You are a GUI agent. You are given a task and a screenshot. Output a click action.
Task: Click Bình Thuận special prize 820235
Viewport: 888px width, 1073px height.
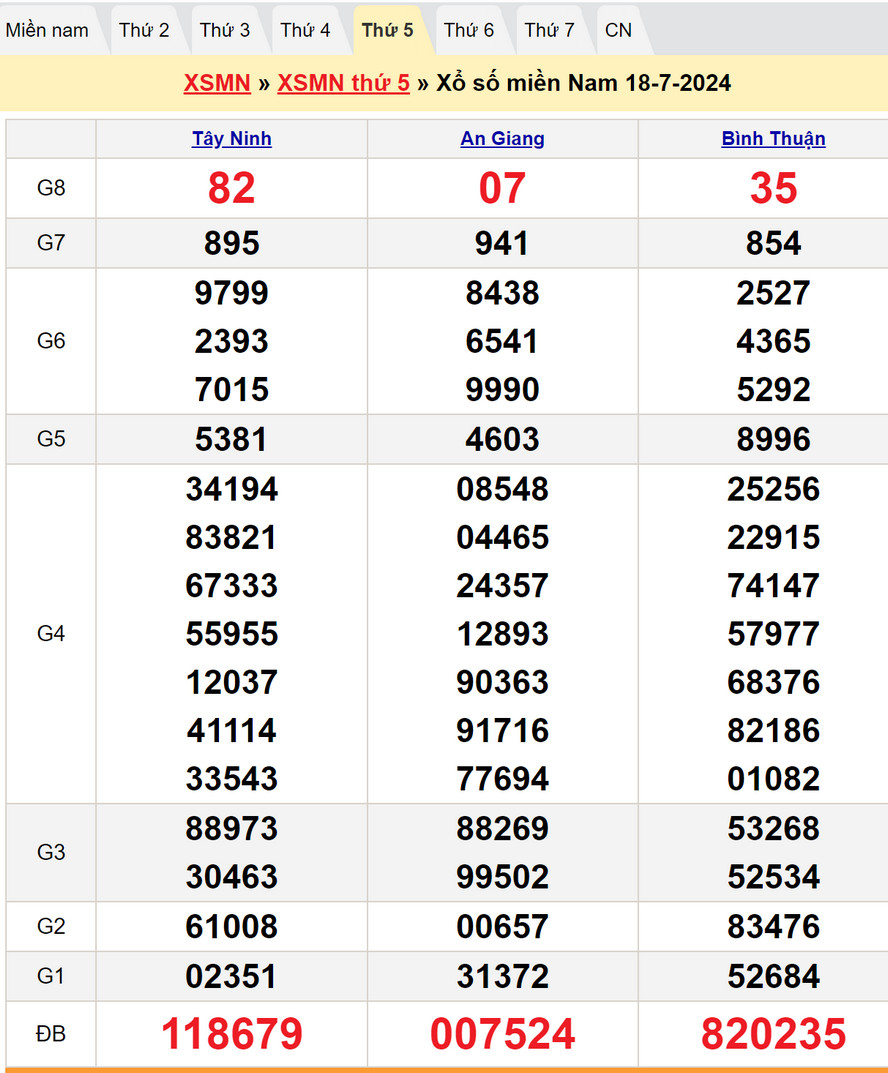point(773,1034)
